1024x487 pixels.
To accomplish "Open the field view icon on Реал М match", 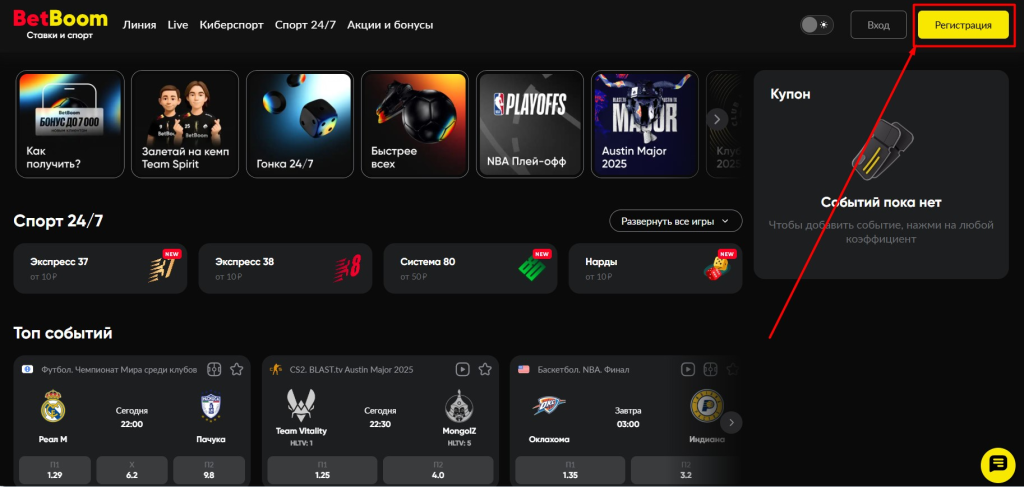I will pyautogui.click(x=214, y=369).
